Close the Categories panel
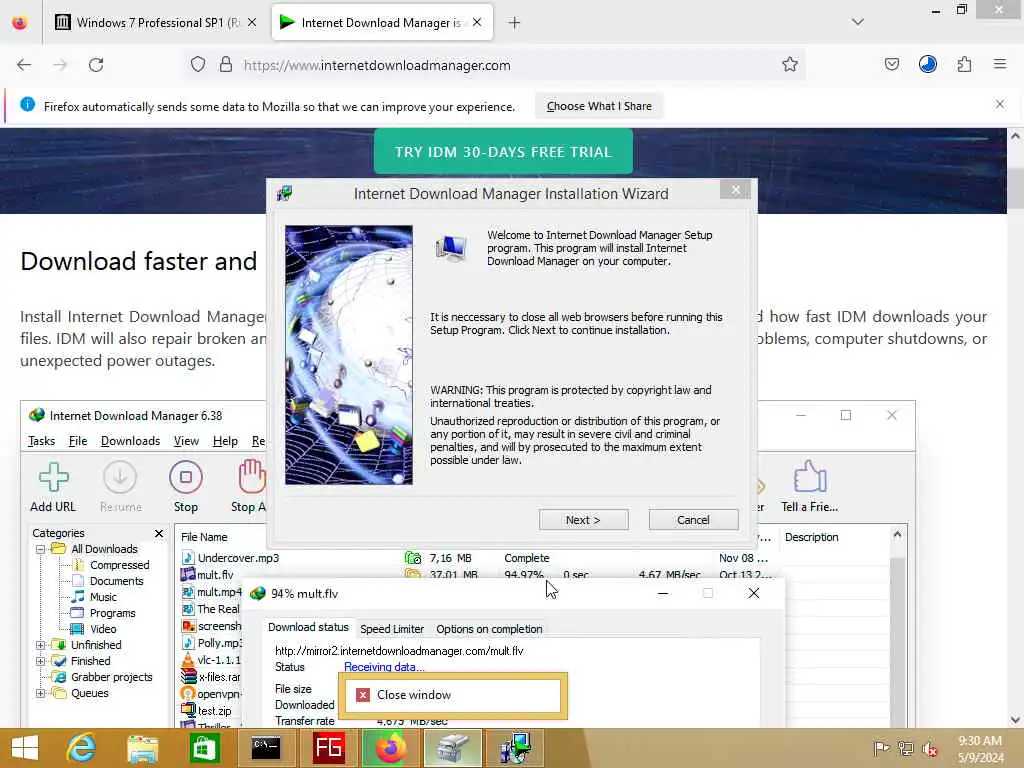1024x768 pixels. point(159,534)
